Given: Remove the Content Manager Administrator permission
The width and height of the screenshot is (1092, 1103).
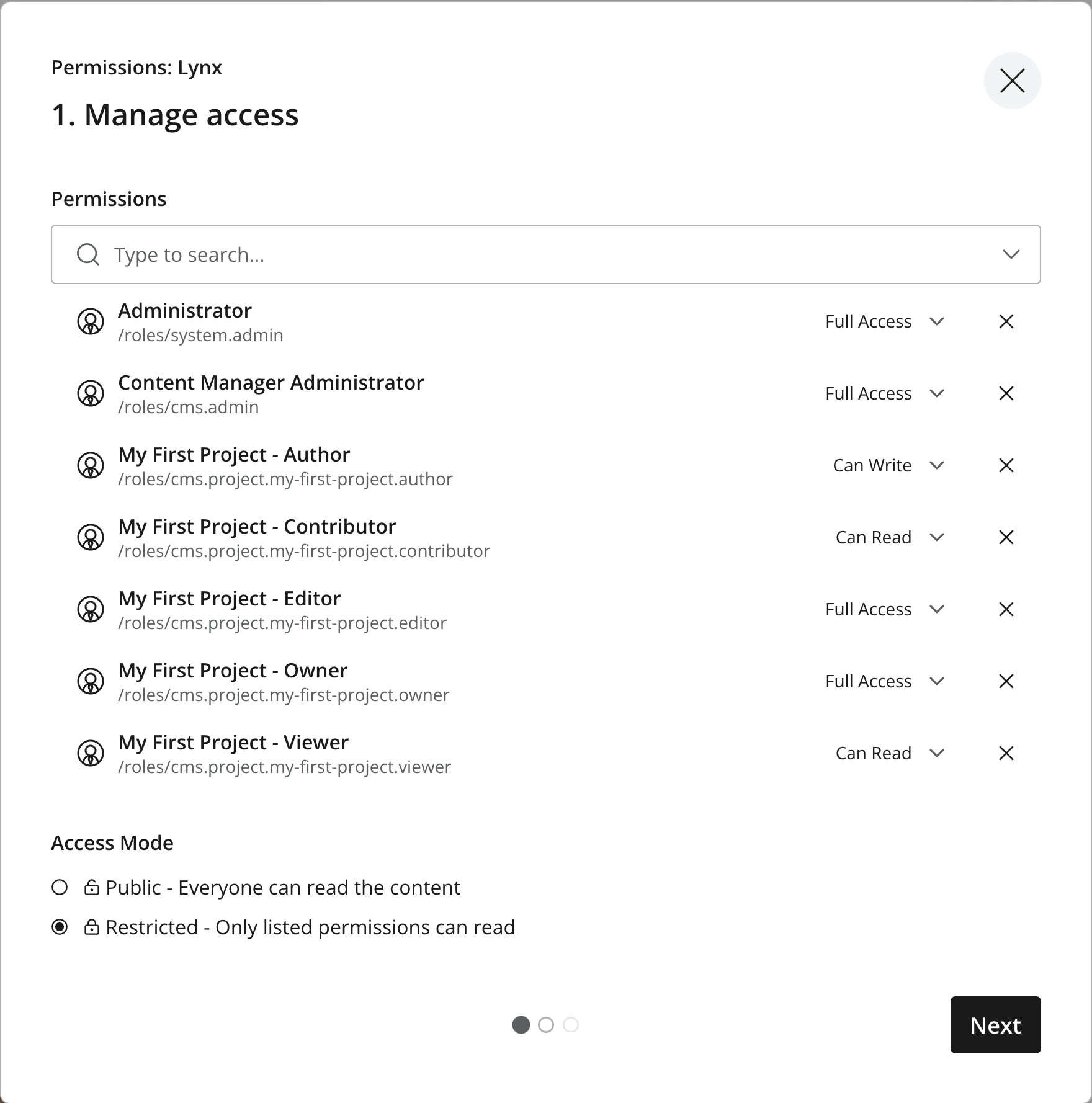Looking at the screenshot, I should pyautogui.click(x=1006, y=393).
